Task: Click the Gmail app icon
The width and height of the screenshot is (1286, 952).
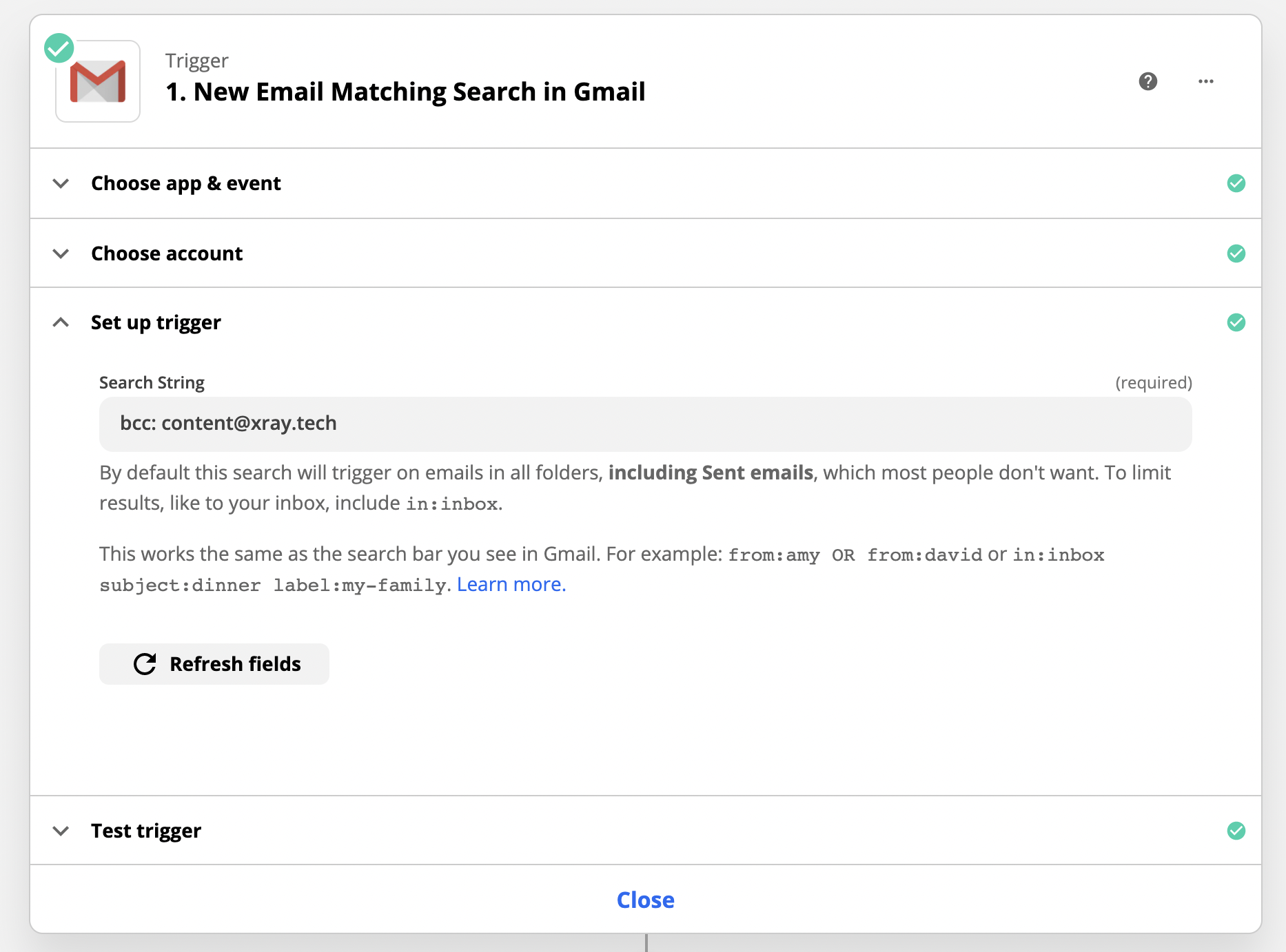Action: click(x=98, y=81)
